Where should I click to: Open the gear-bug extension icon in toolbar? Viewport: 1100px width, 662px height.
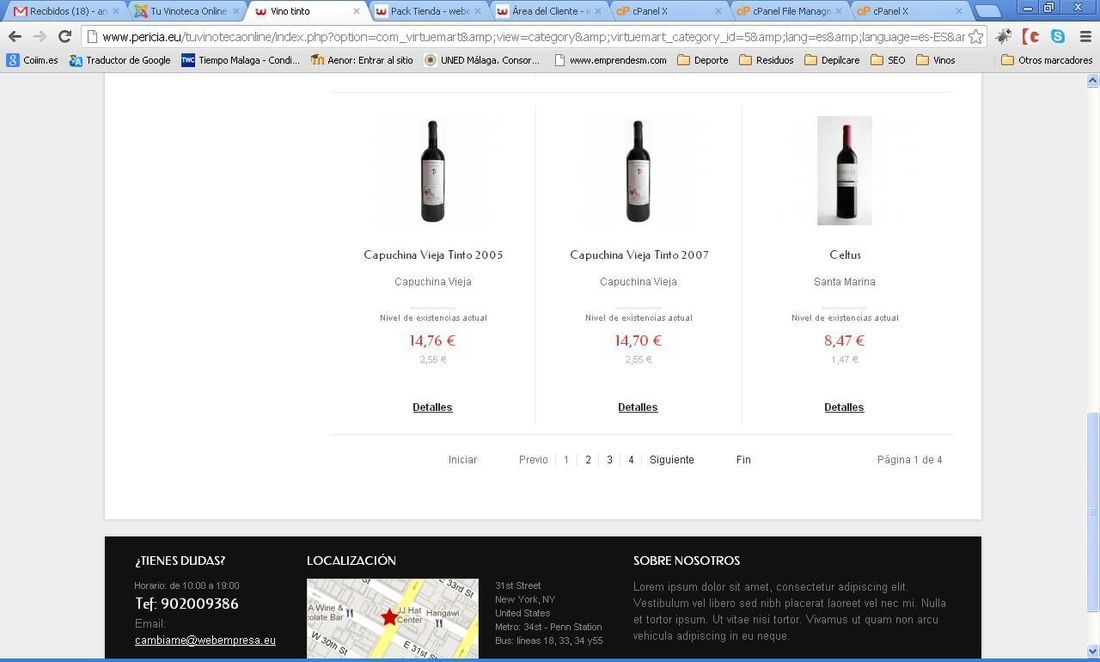point(1004,36)
